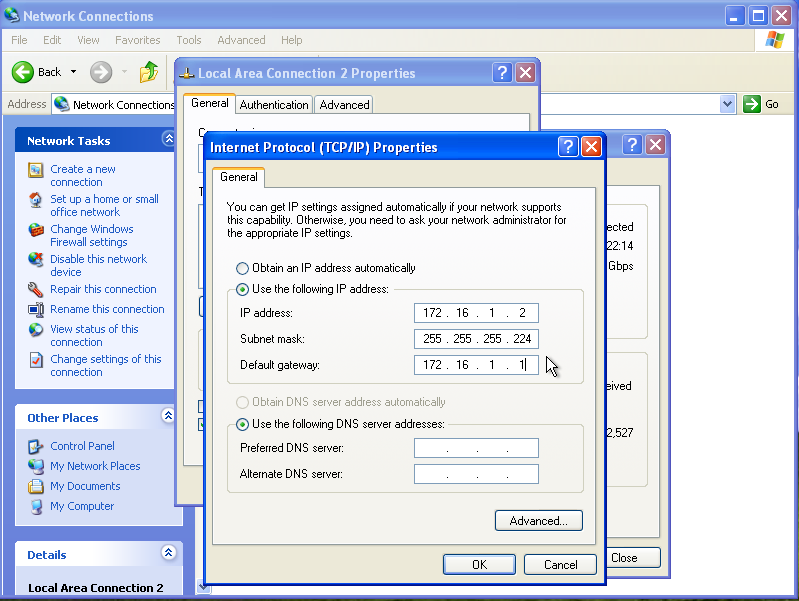
Task: Select Use the following IP address
Action: (x=242, y=290)
